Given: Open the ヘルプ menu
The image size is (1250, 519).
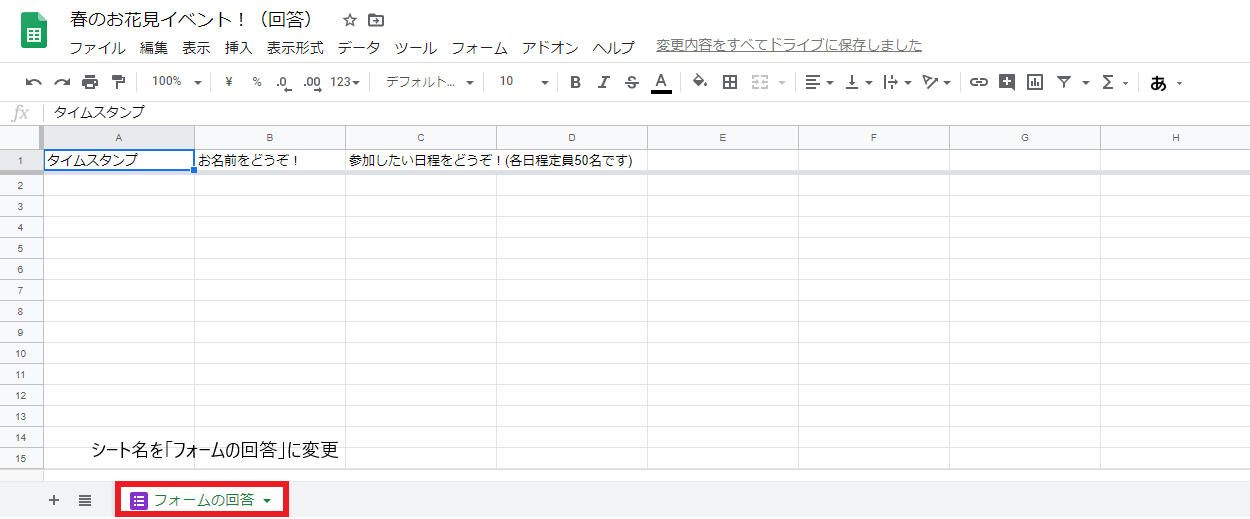Looking at the screenshot, I should pyautogui.click(x=614, y=47).
